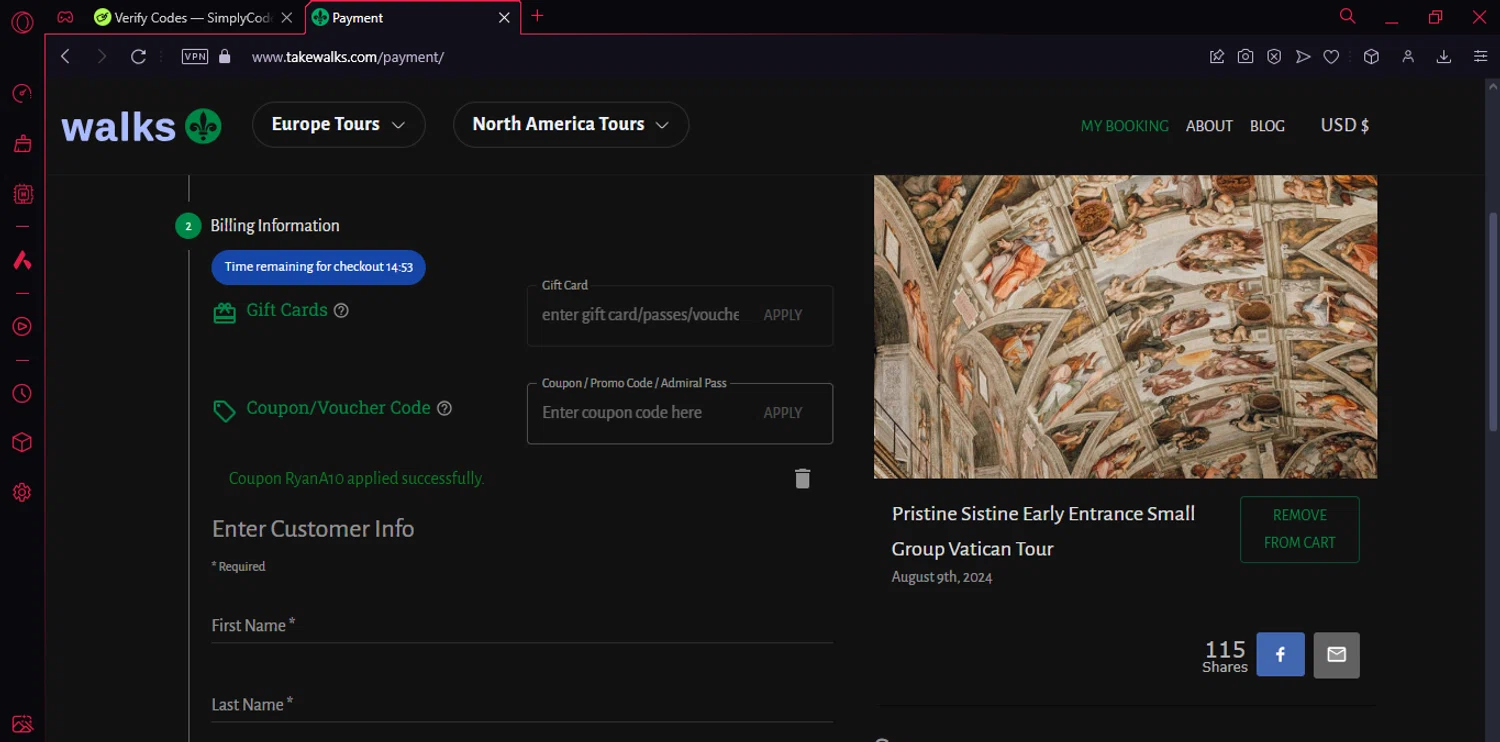Click the checkout time remaining badge
Viewport: 1500px width, 742px height.
click(318, 267)
